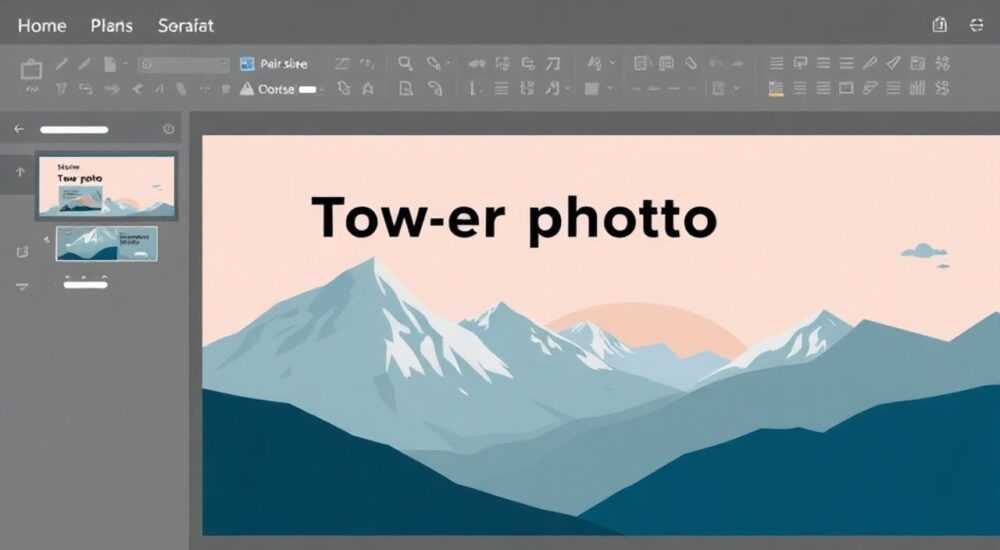Click the document icon at top right

939,25
